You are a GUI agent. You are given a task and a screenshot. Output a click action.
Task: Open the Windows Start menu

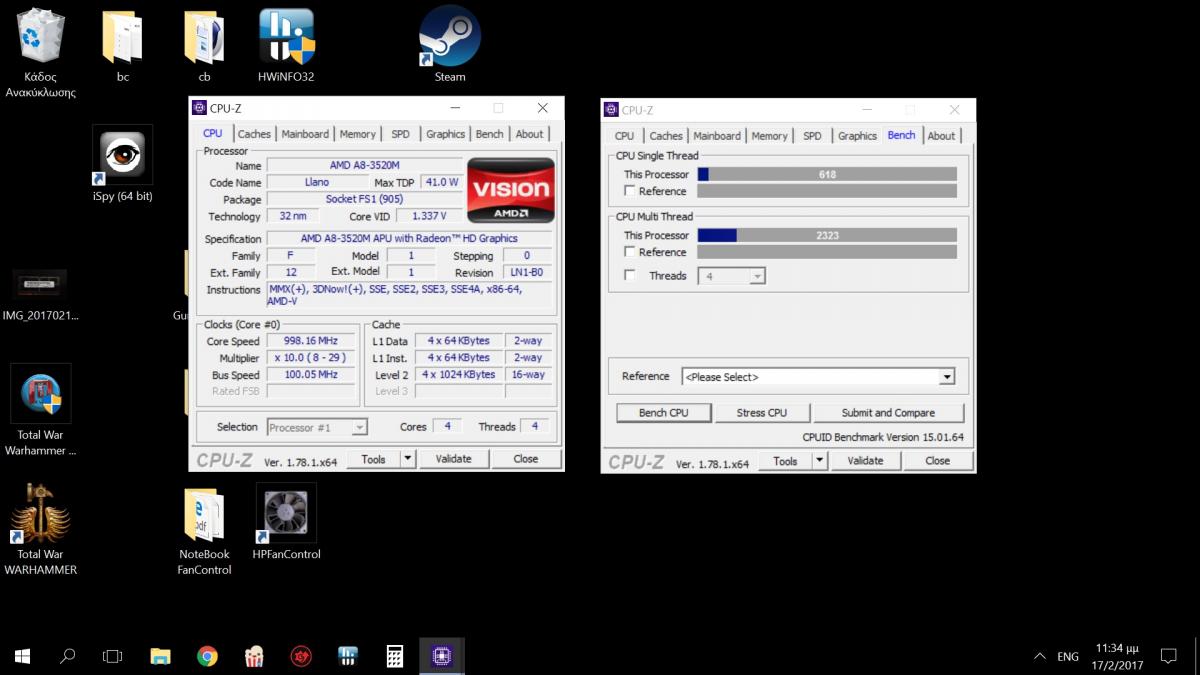22,656
